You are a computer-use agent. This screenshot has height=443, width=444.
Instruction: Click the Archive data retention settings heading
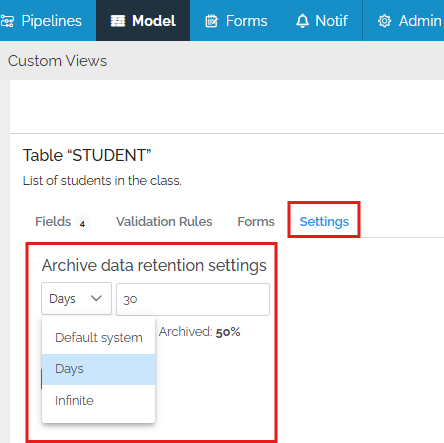coord(154,266)
